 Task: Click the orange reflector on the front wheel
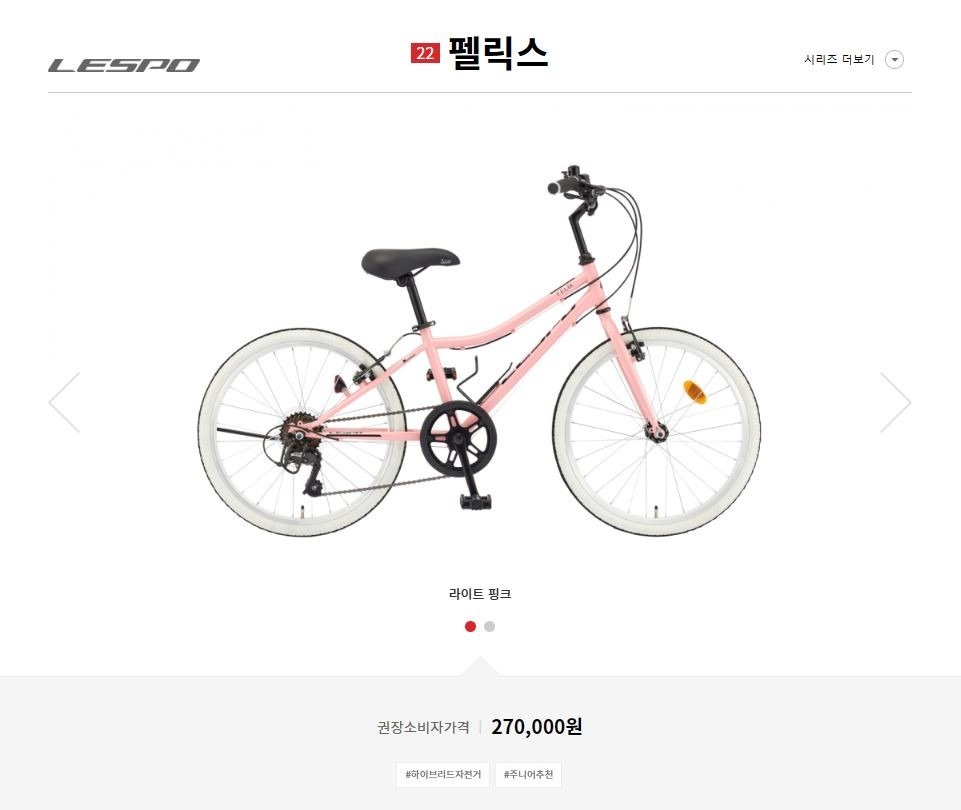coord(694,392)
